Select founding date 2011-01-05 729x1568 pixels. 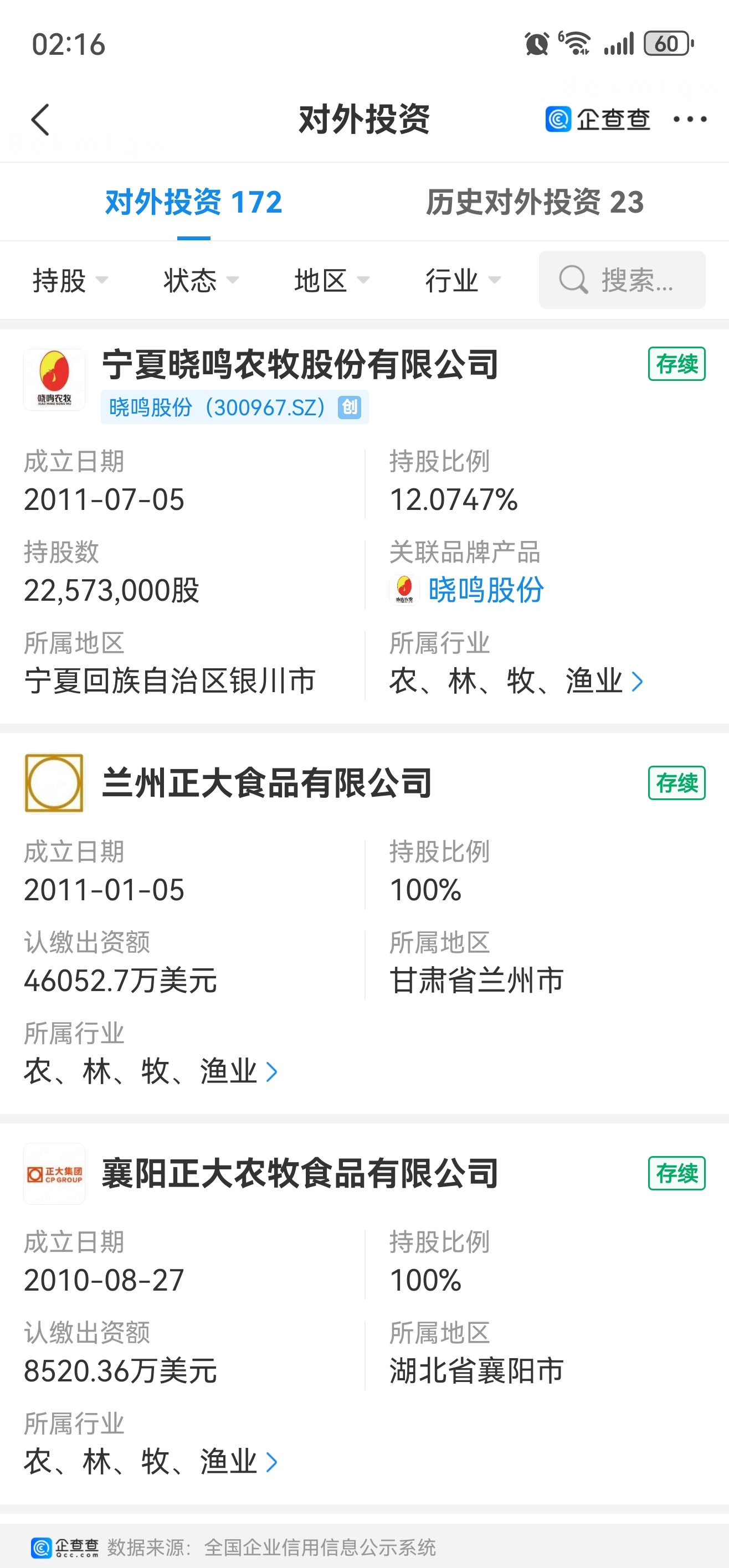click(104, 890)
